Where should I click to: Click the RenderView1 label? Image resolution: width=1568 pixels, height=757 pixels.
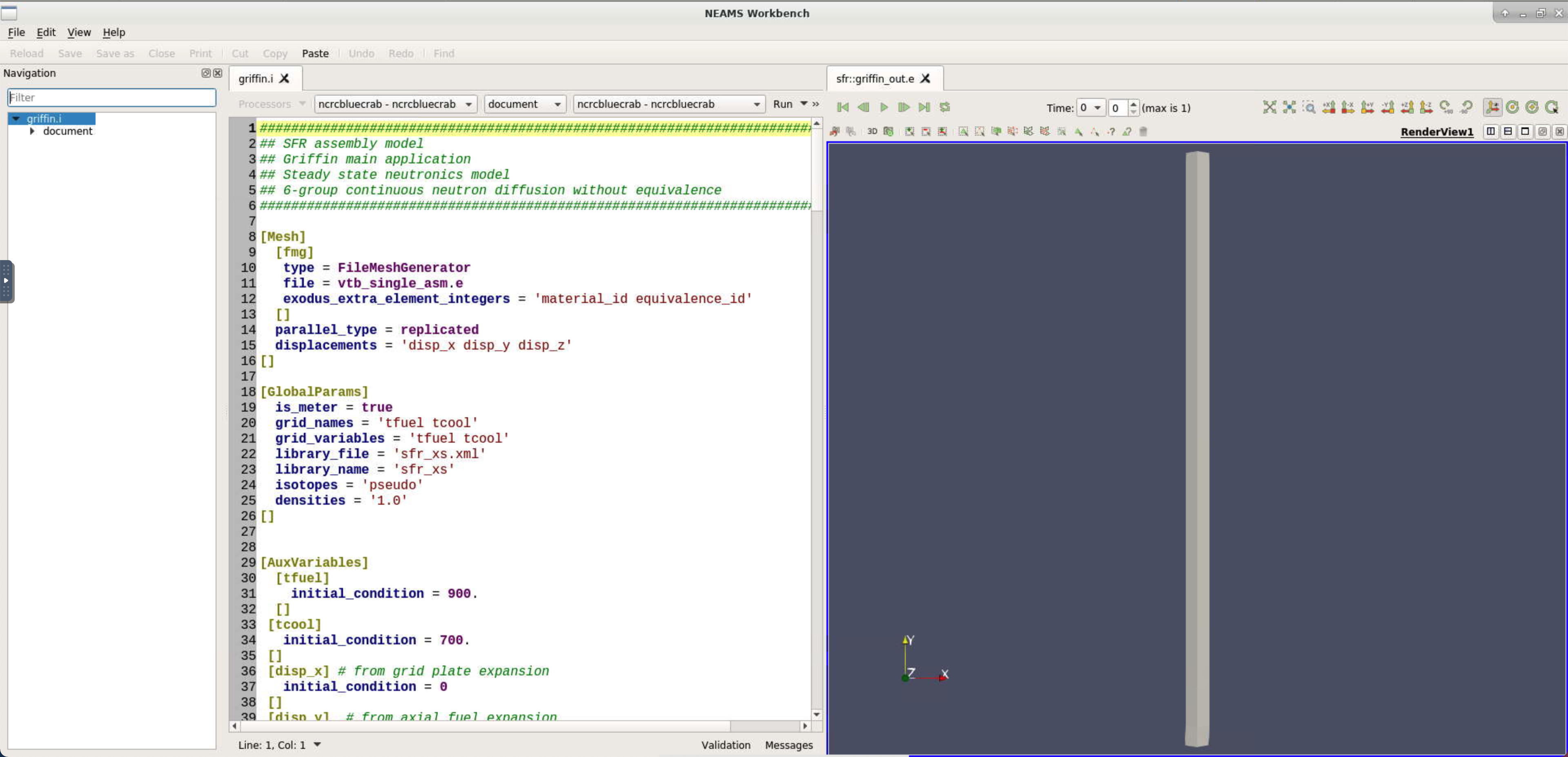(1437, 131)
